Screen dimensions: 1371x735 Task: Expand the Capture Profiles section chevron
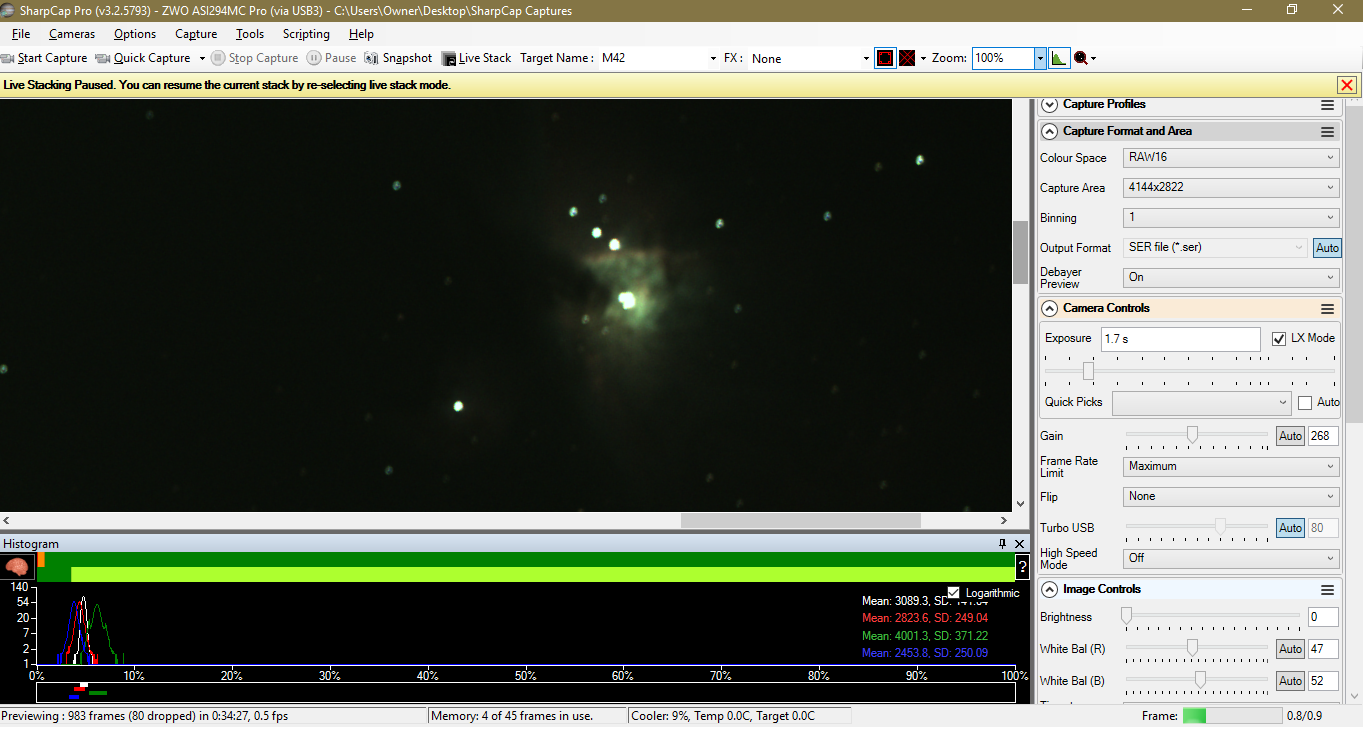click(1049, 104)
